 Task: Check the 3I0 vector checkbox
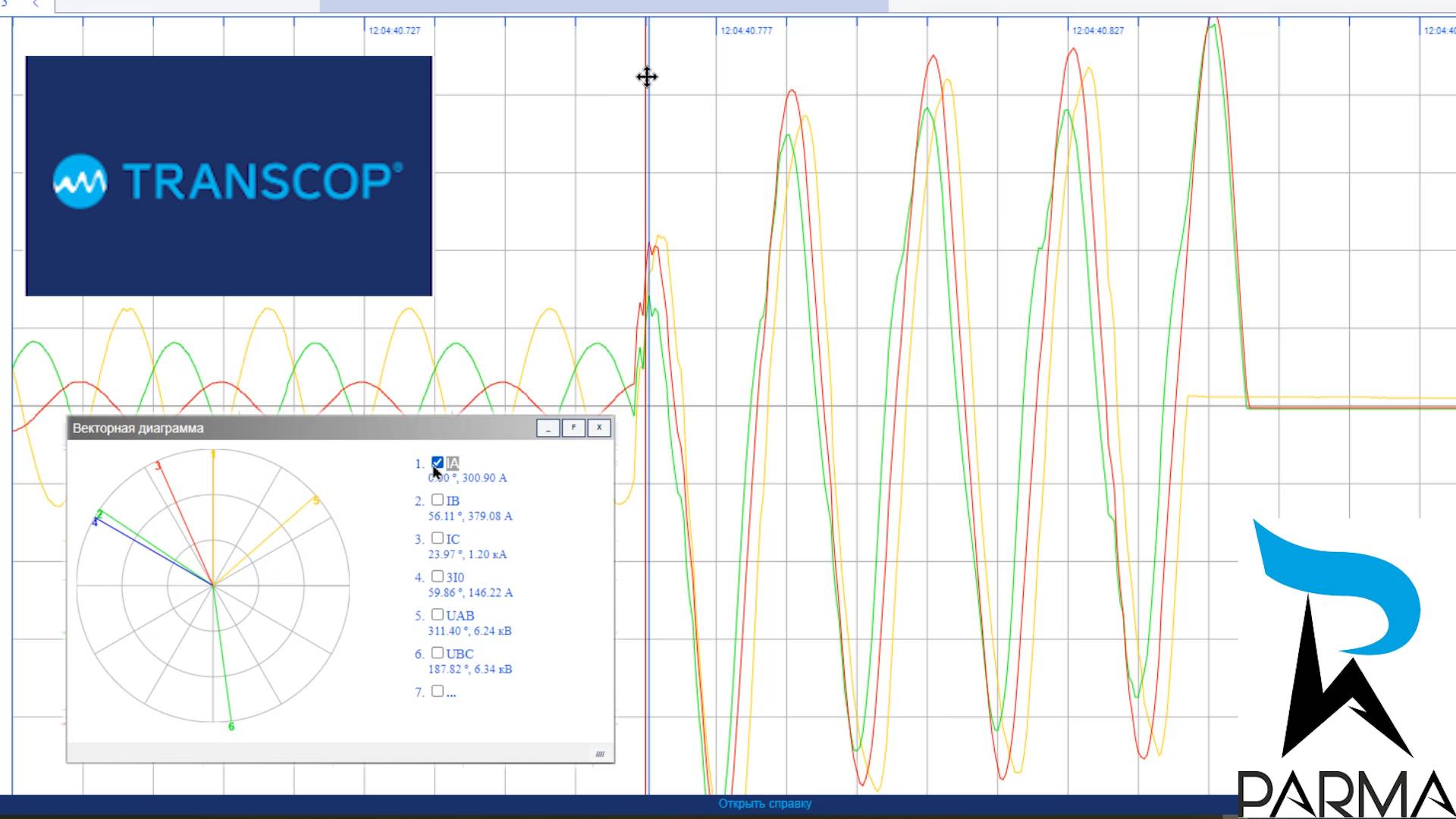point(438,576)
